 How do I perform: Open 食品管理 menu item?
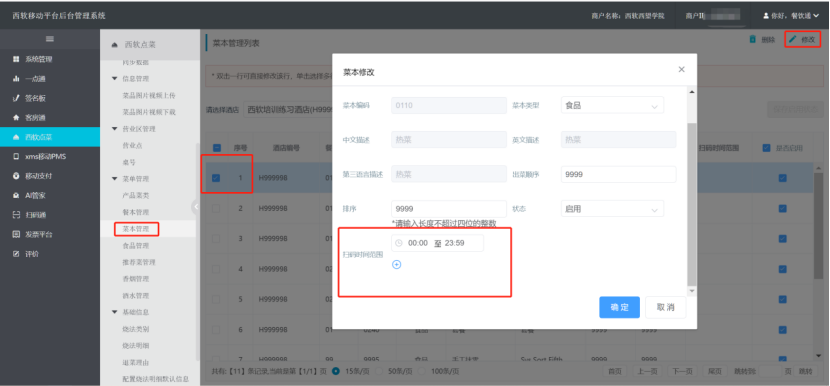136,246
